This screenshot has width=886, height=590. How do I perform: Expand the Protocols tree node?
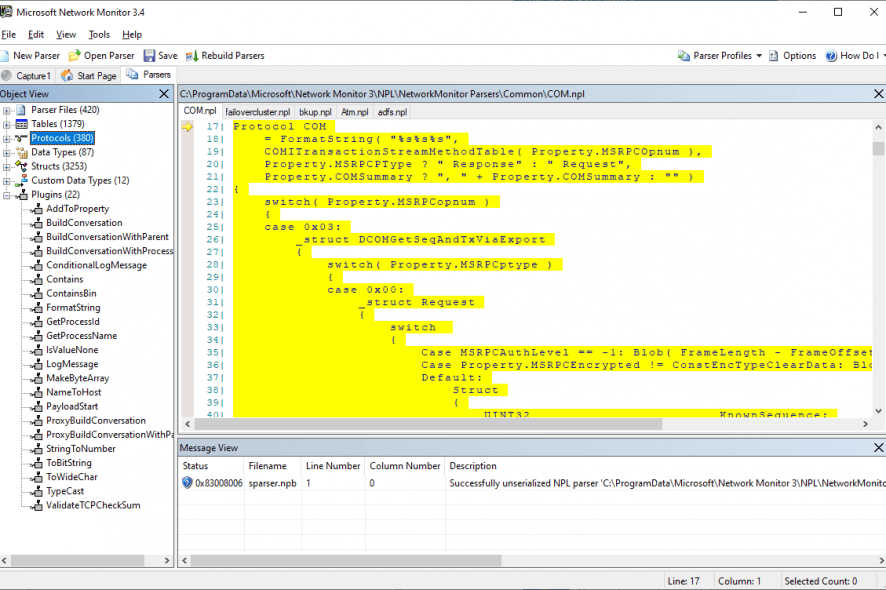coord(6,138)
